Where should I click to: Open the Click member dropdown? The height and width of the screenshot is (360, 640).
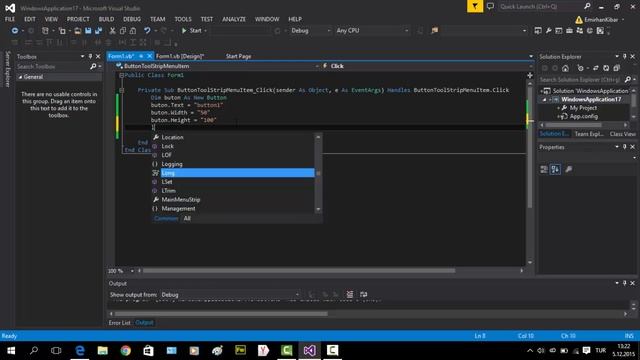(427, 66)
